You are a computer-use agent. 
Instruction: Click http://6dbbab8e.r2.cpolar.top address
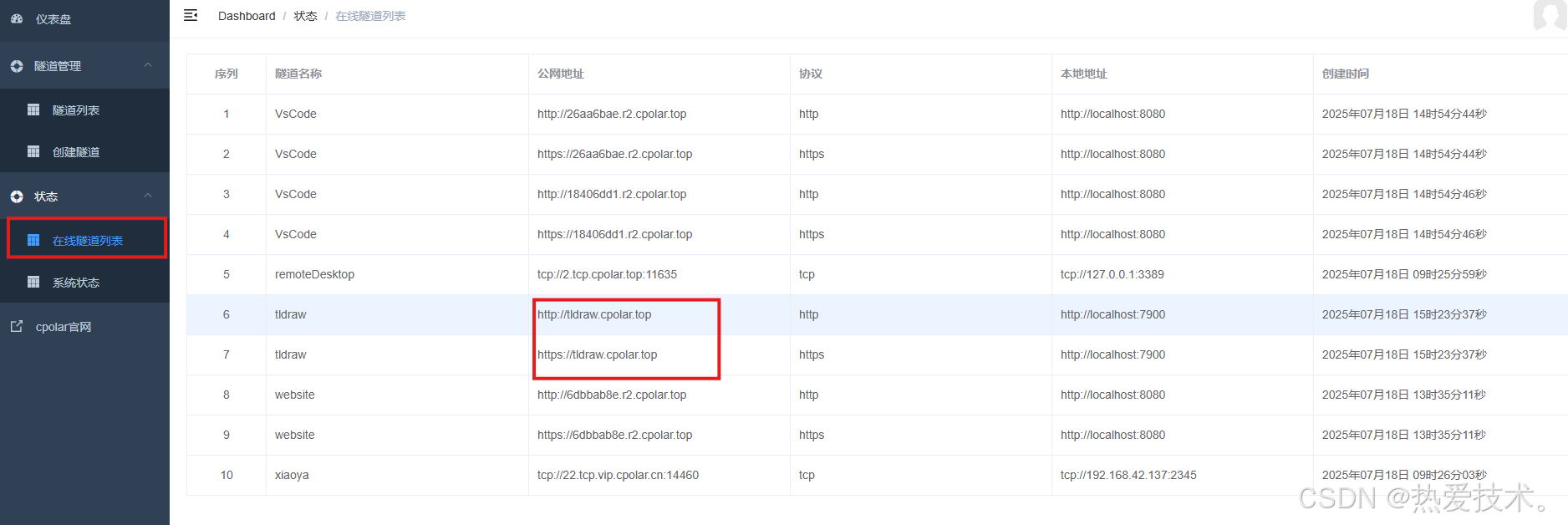click(612, 395)
